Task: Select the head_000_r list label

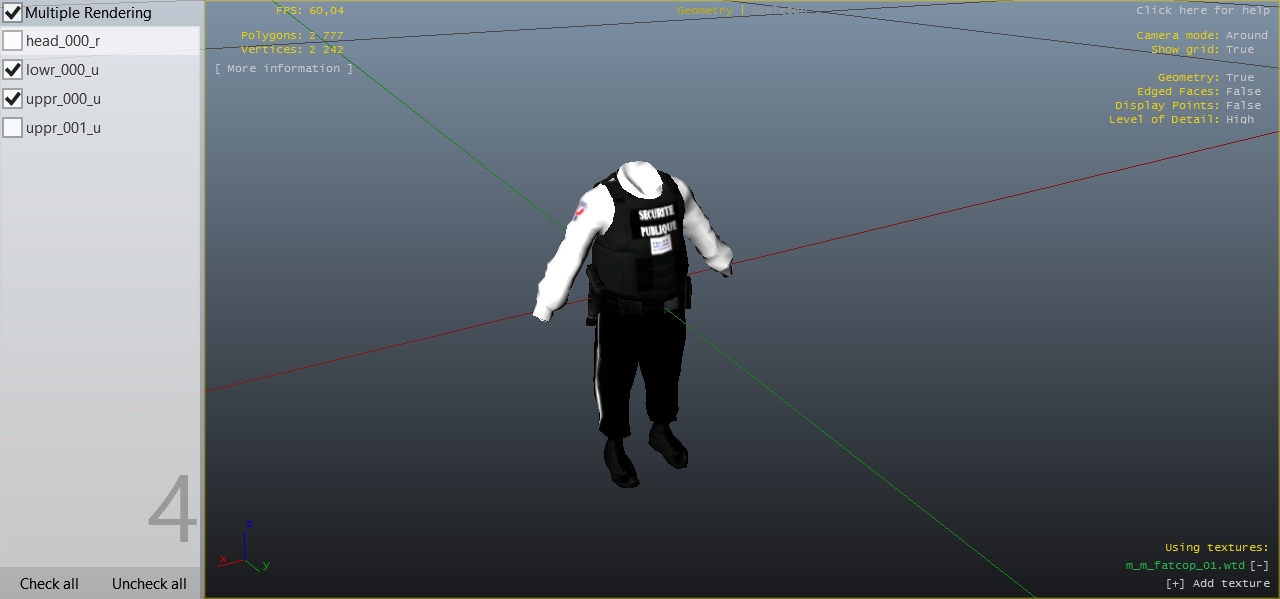Action: coord(63,41)
